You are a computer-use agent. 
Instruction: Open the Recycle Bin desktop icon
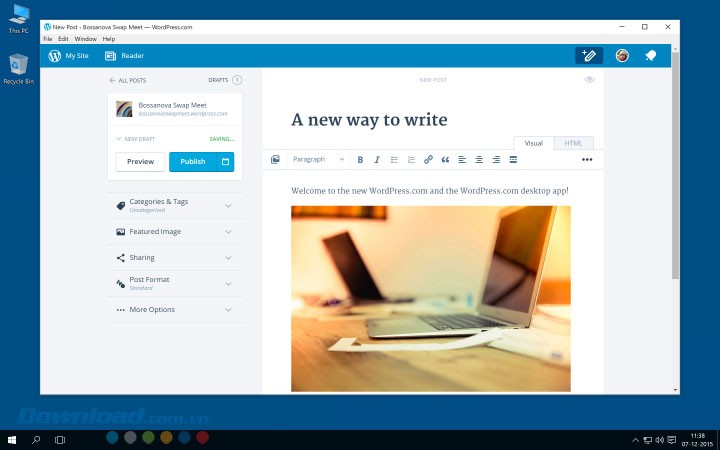(x=18, y=69)
